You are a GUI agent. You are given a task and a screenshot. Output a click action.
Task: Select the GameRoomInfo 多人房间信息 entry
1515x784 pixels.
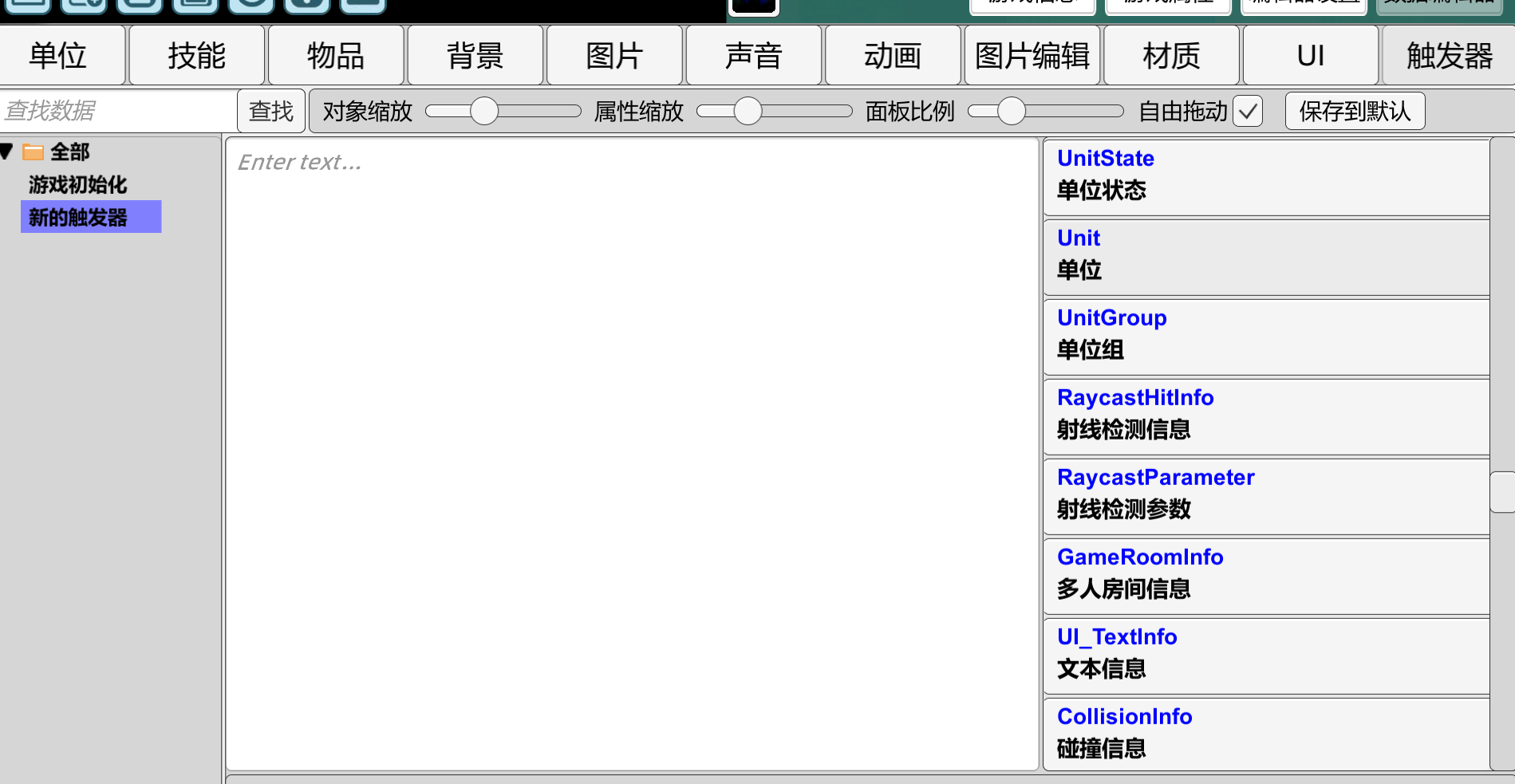click(1266, 576)
